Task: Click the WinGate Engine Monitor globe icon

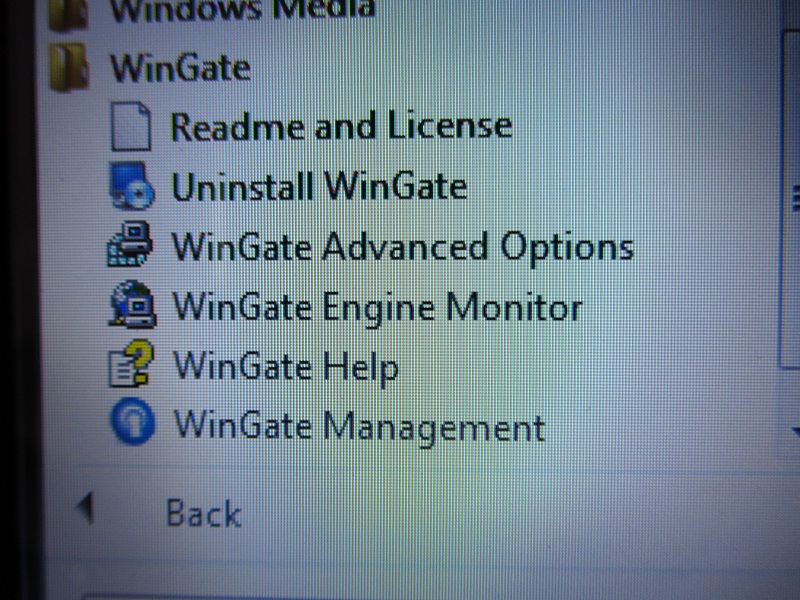Action: click(x=132, y=304)
